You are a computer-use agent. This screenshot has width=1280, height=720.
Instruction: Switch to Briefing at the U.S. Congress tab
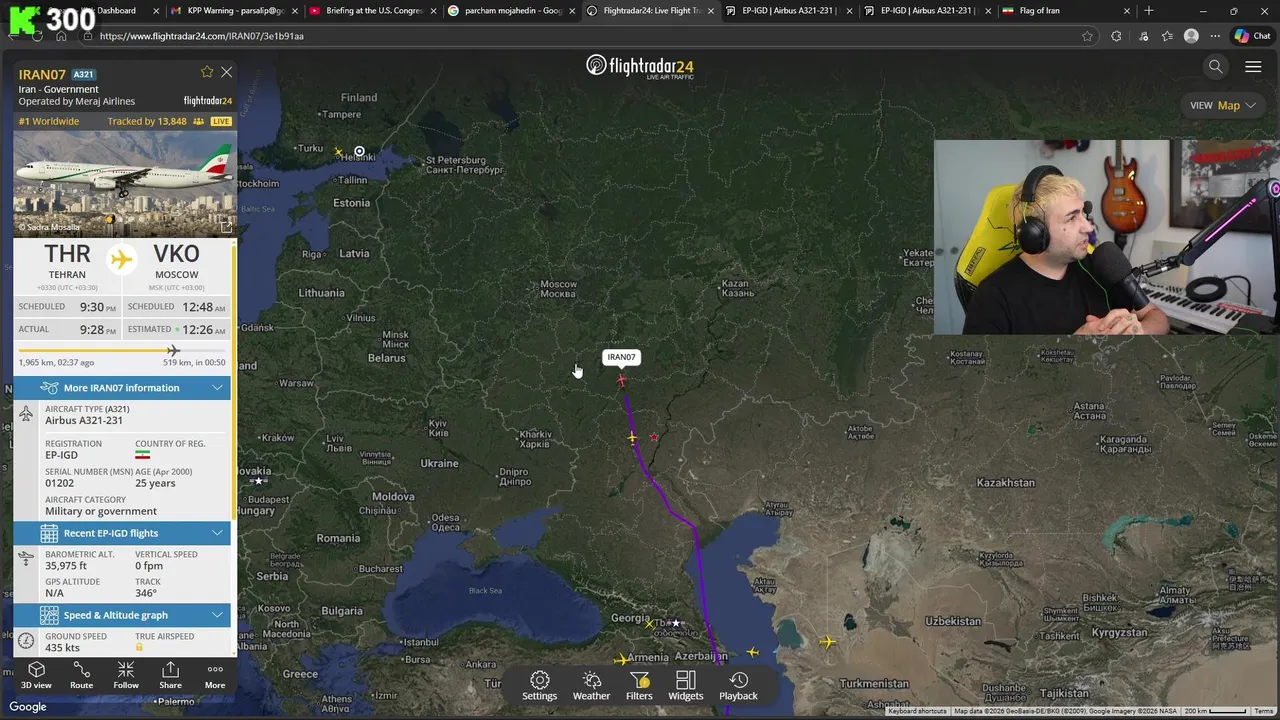[x=373, y=11]
